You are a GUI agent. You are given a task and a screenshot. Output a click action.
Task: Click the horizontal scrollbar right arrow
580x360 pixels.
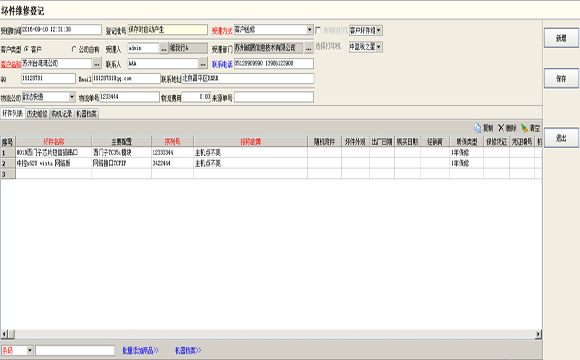[538, 334]
